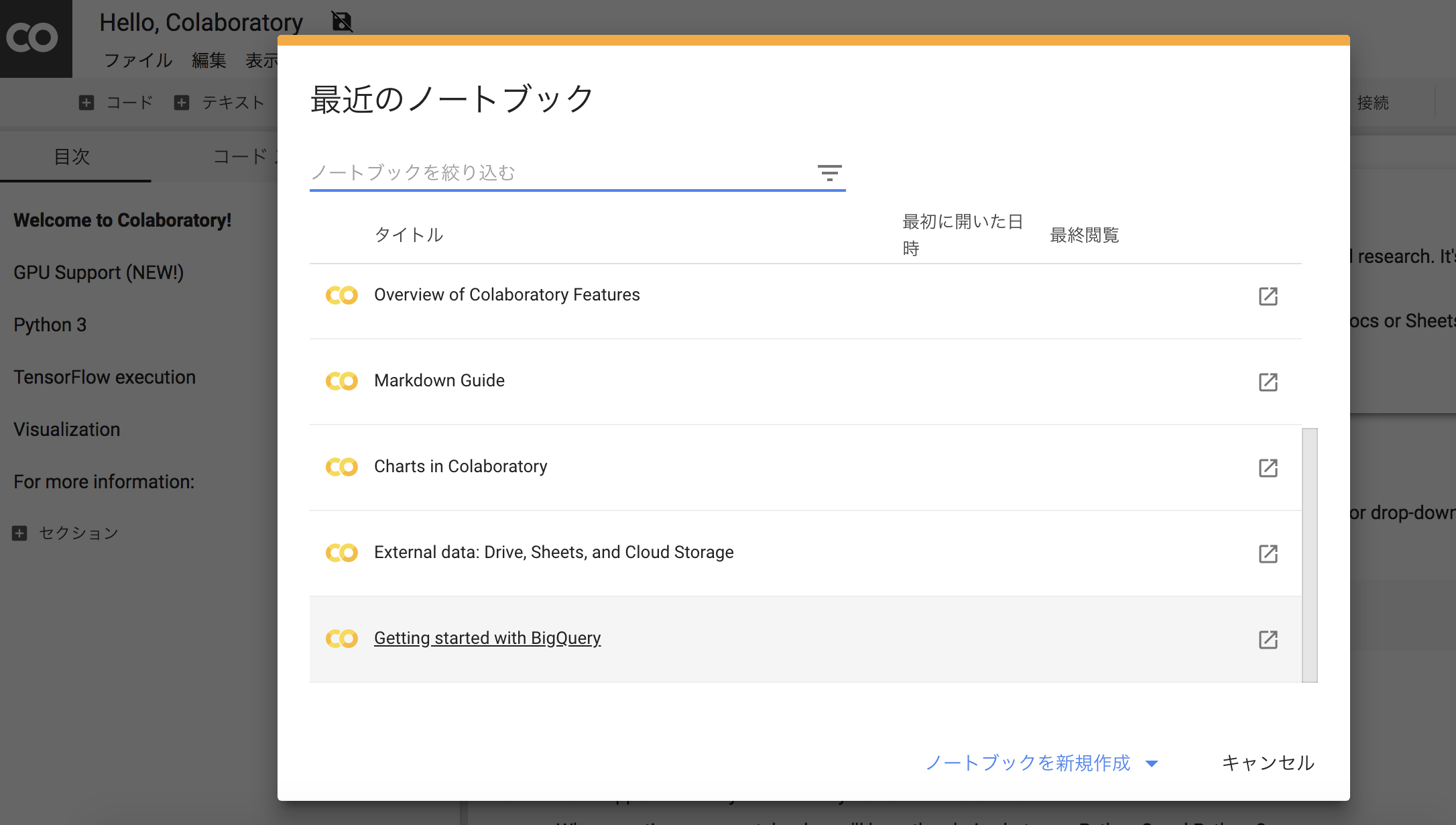Click the コード add-cell toolbar button
1456x825 pixels.
click(116, 103)
